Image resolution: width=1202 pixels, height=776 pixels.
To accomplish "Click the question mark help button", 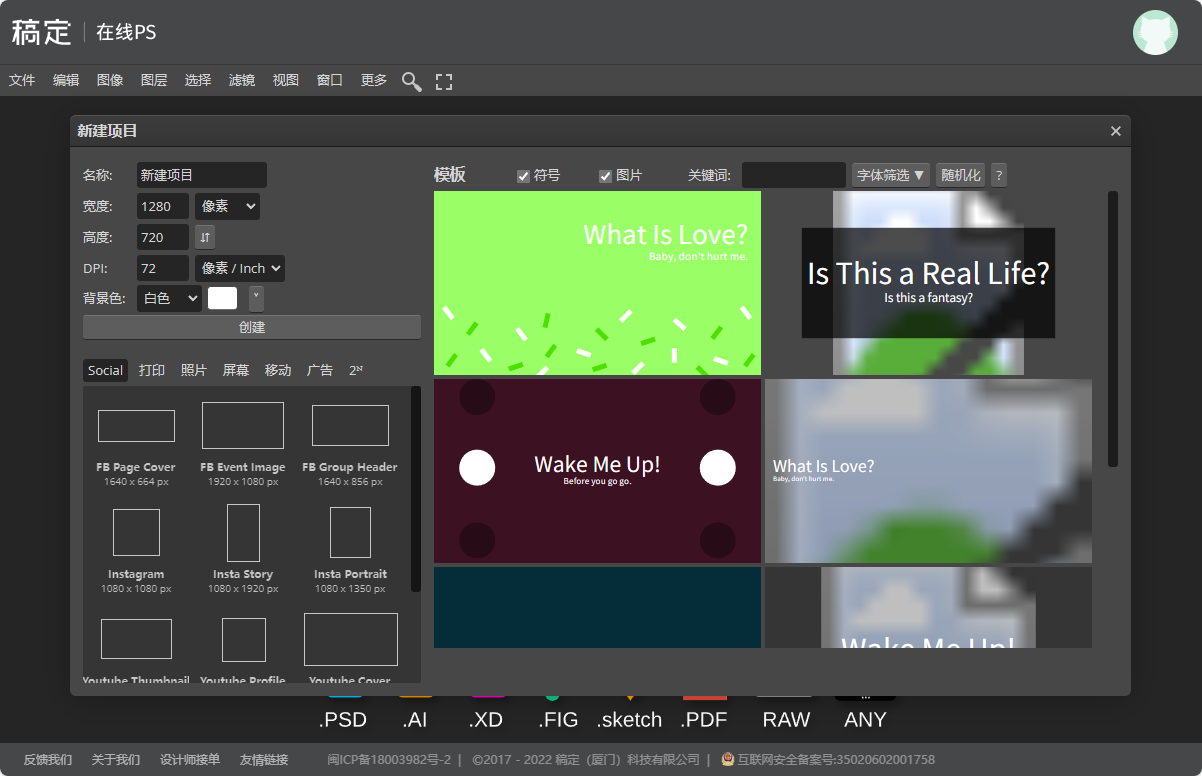I will click(x=998, y=175).
